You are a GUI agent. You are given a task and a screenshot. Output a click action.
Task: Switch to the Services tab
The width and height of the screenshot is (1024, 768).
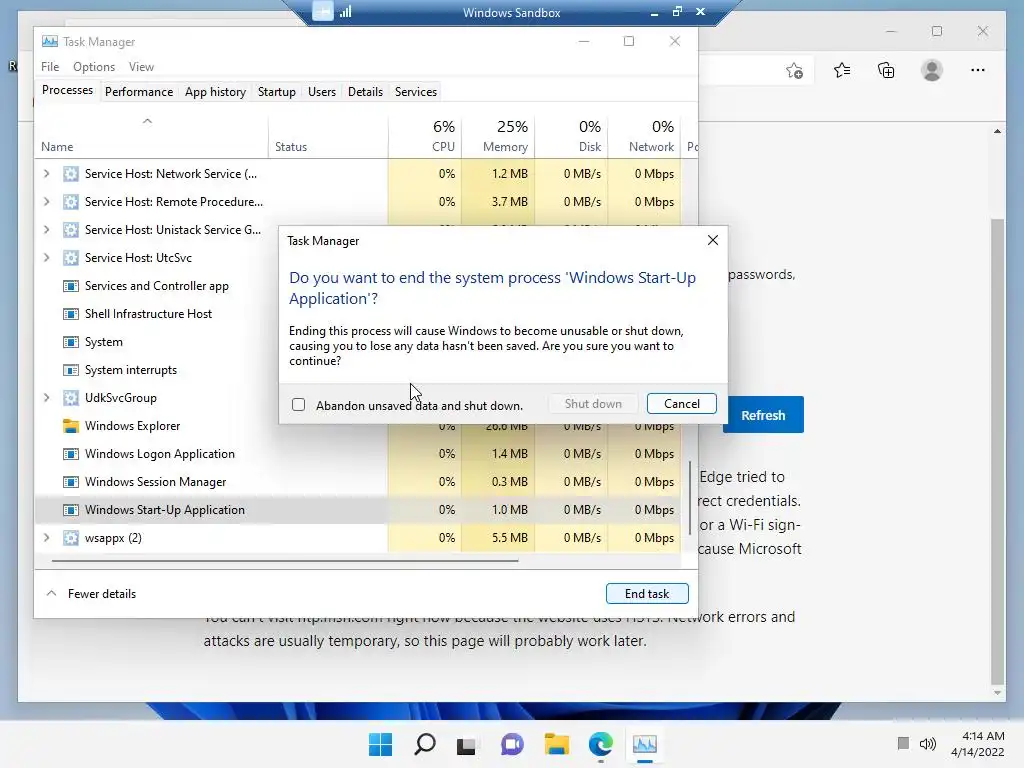(415, 91)
